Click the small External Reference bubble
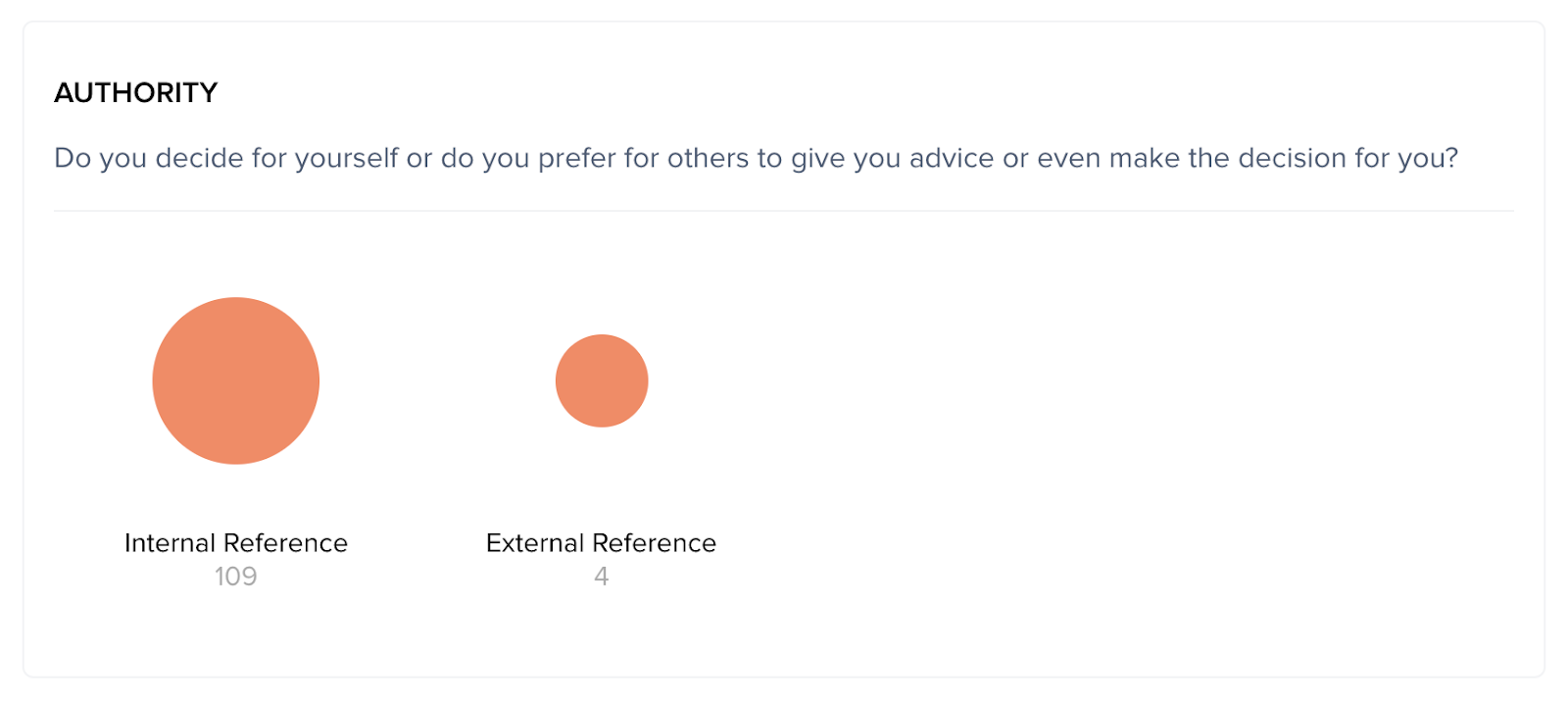1568x706 pixels. pos(602,380)
